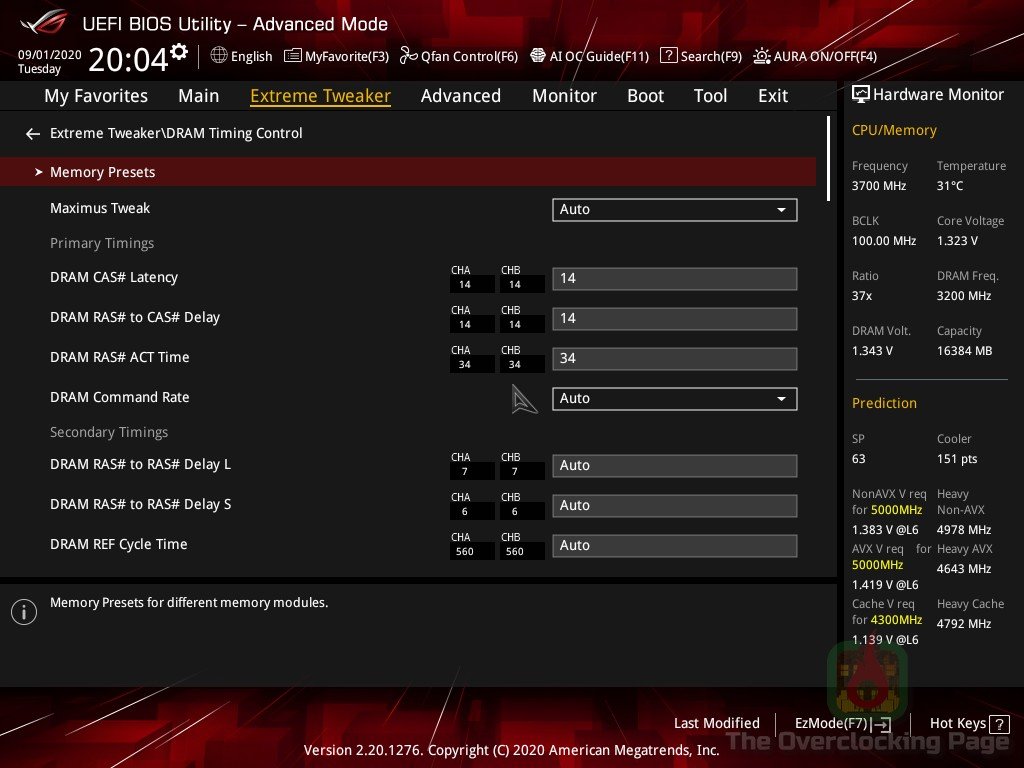Click the DRAM CAS# Latency value field
The width and height of the screenshot is (1024, 768).
[x=674, y=278]
